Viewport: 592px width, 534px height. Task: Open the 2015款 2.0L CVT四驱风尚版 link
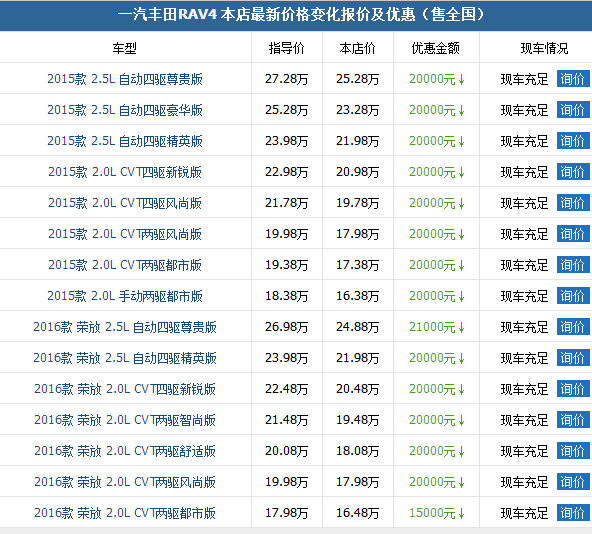[125, 203]
